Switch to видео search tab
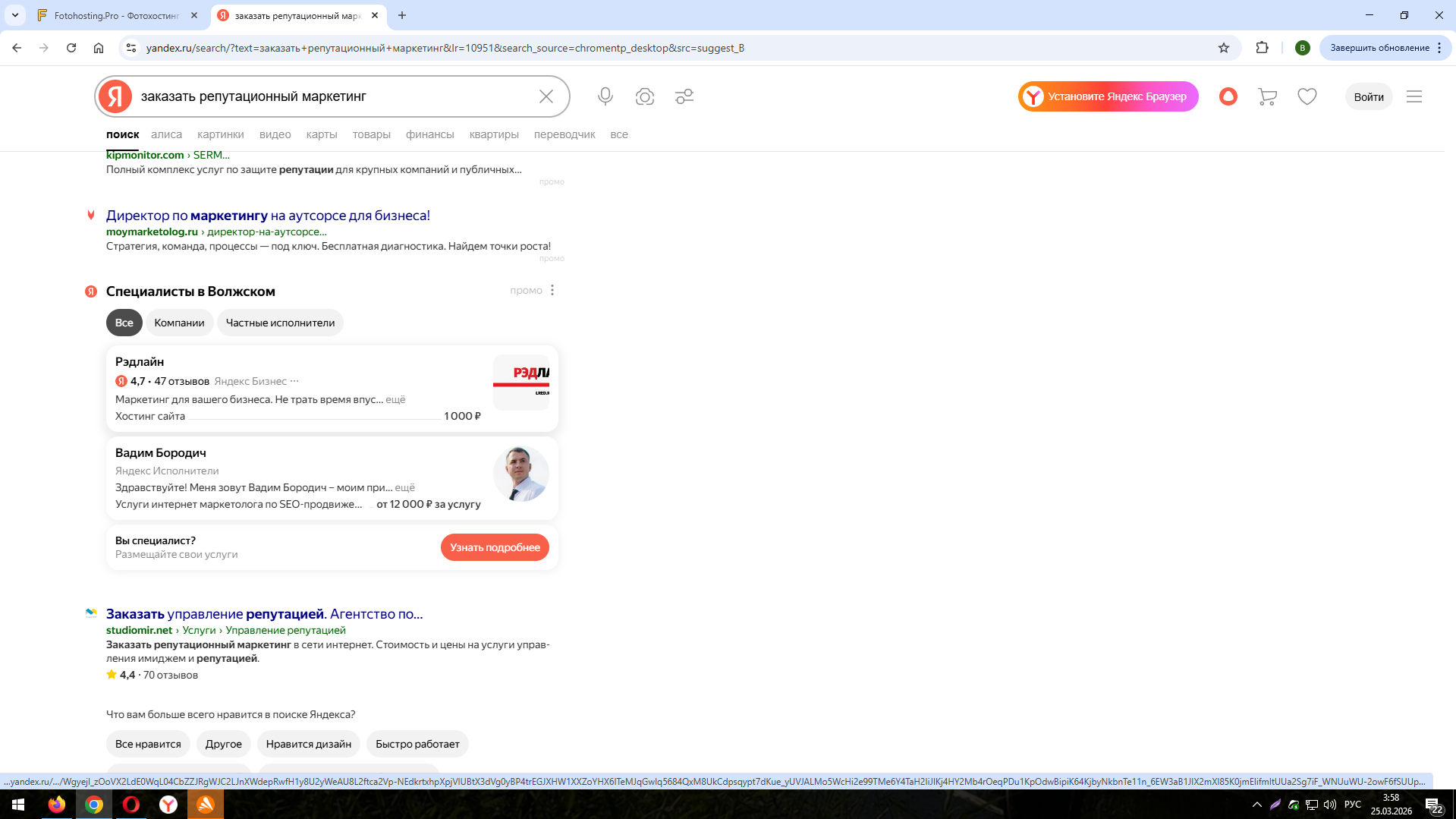The height and width of the screenshot is (819, 1456). click(x=275, y=134)
